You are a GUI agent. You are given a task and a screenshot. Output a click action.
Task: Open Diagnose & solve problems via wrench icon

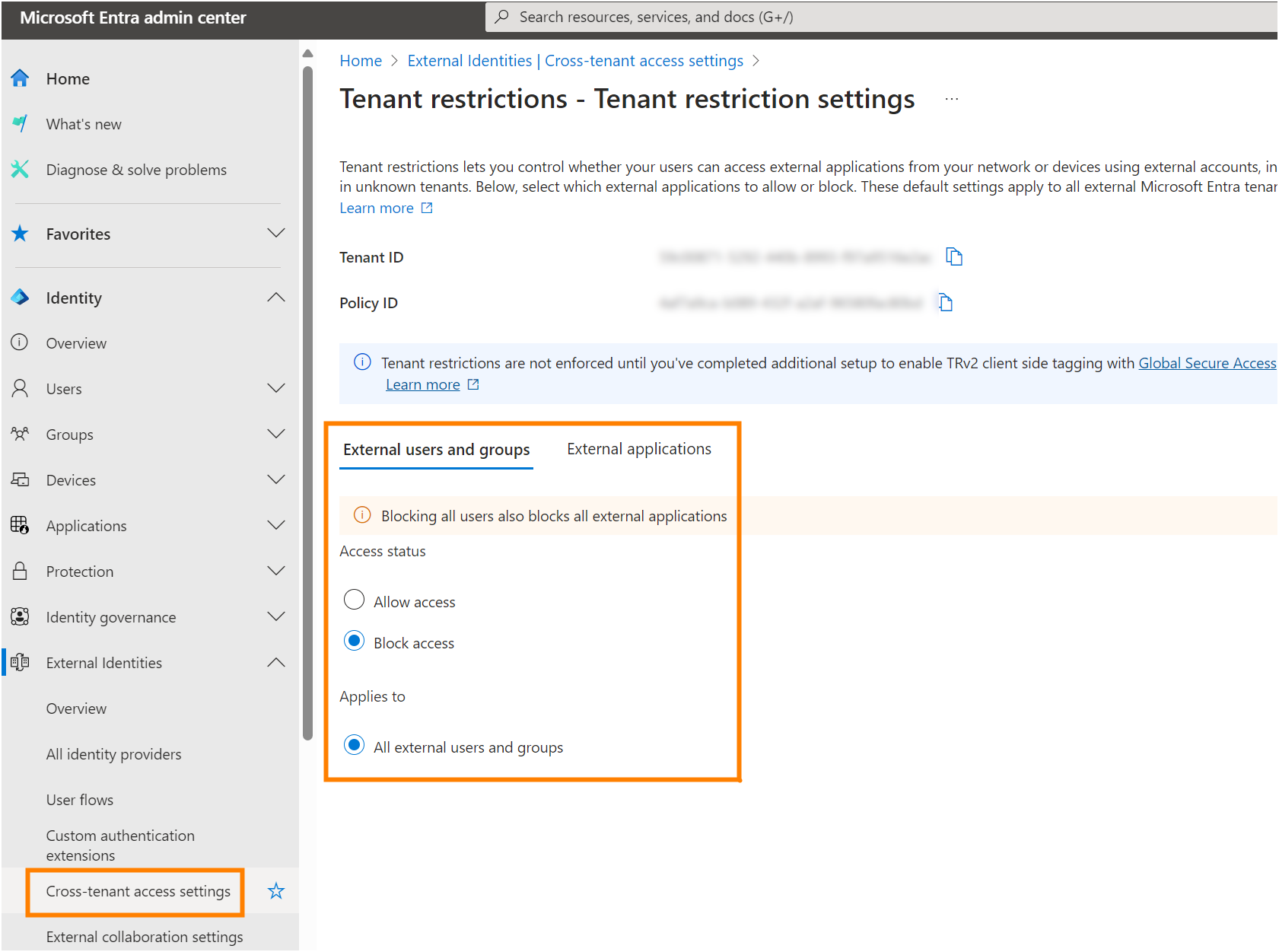click(20, 169)
